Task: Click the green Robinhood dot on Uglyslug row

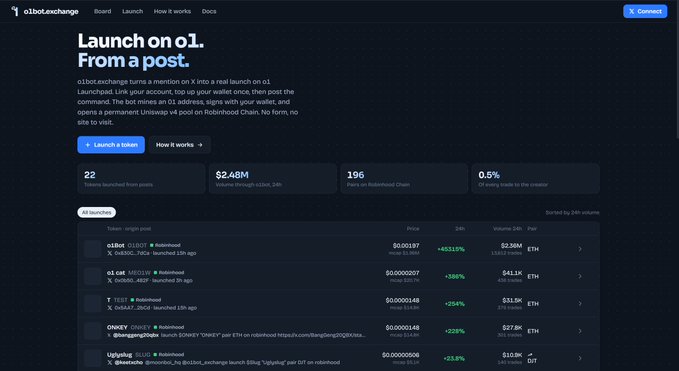Action: click(155, 355)
